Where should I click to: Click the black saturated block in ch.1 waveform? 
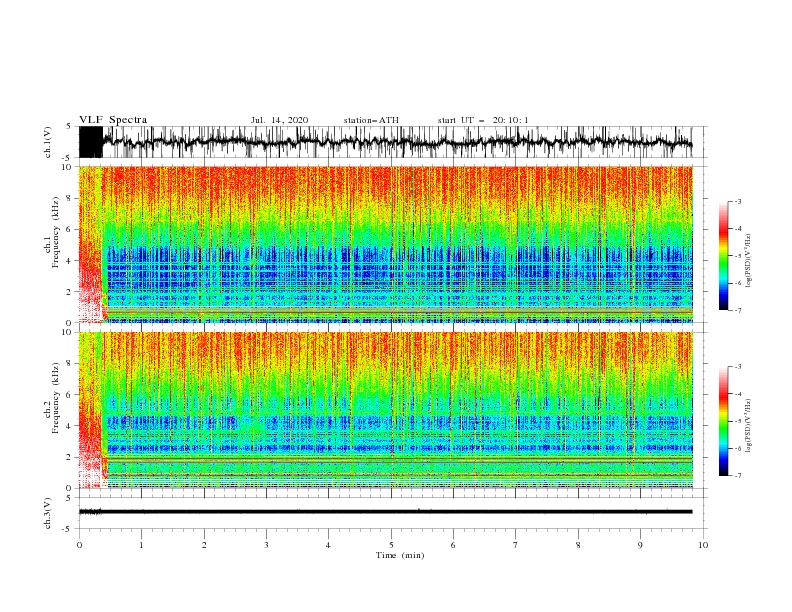tap(91, 142)
